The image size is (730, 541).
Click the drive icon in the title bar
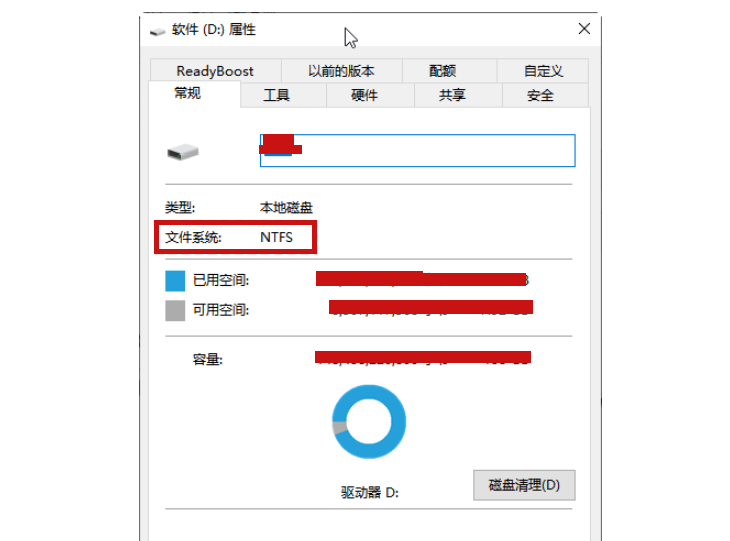coord(157,31)
